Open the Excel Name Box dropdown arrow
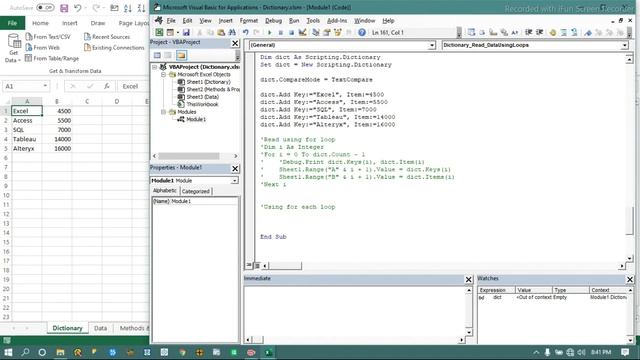640x360 pixels. (45, 86)
